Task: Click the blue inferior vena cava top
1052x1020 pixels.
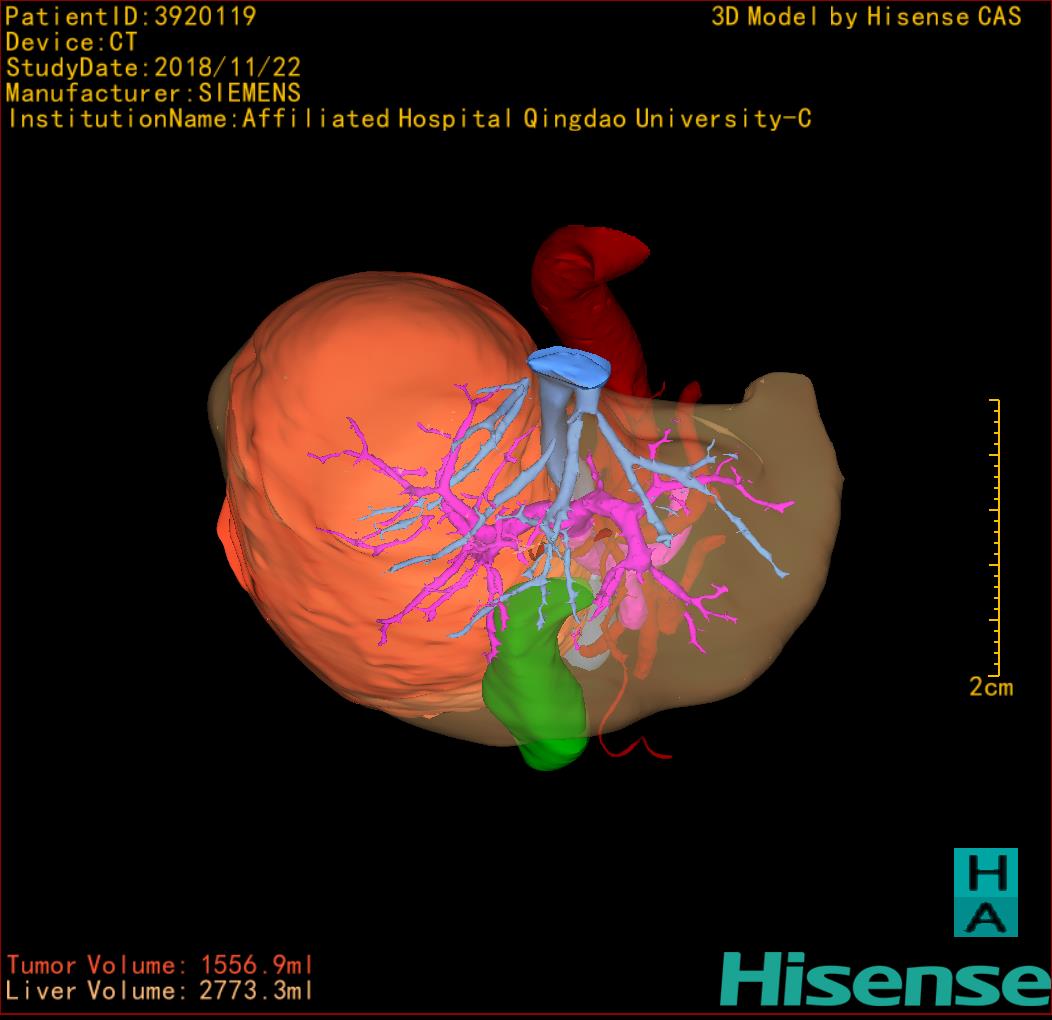Action: point(569,366)
